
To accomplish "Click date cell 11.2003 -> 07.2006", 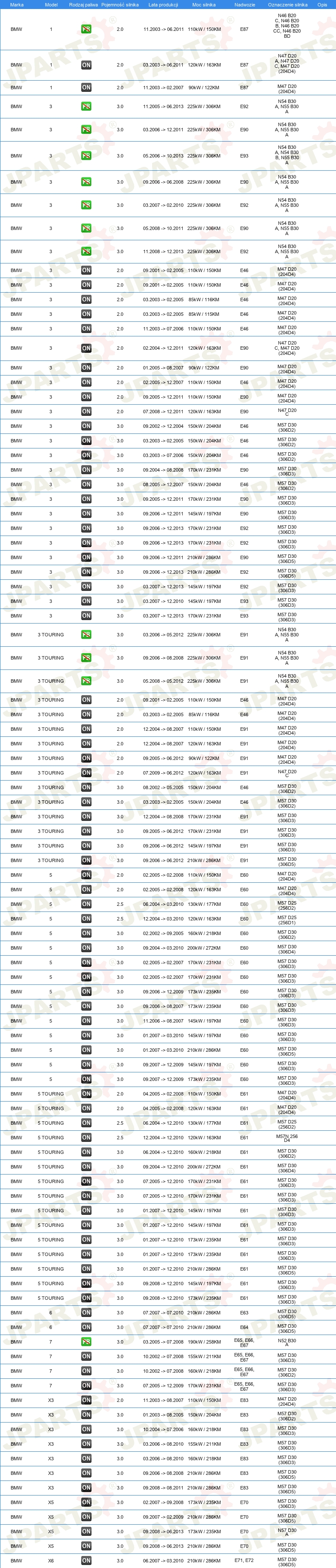I will coord(163,329).
